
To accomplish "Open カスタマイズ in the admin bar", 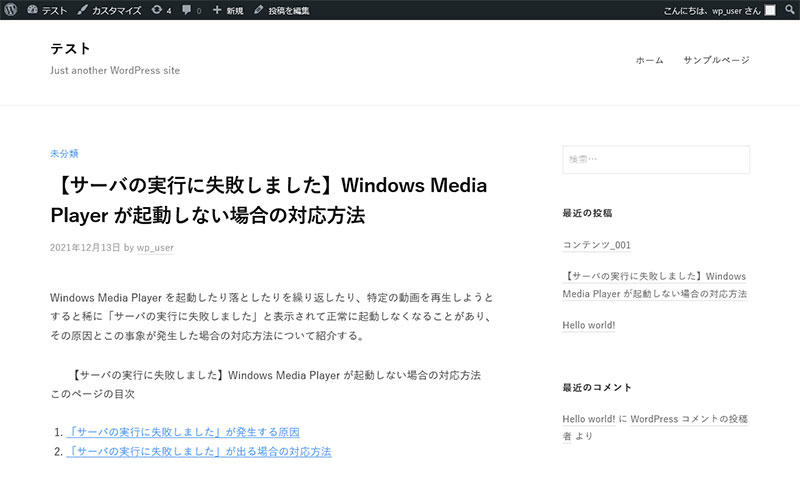I will (116, 10).
